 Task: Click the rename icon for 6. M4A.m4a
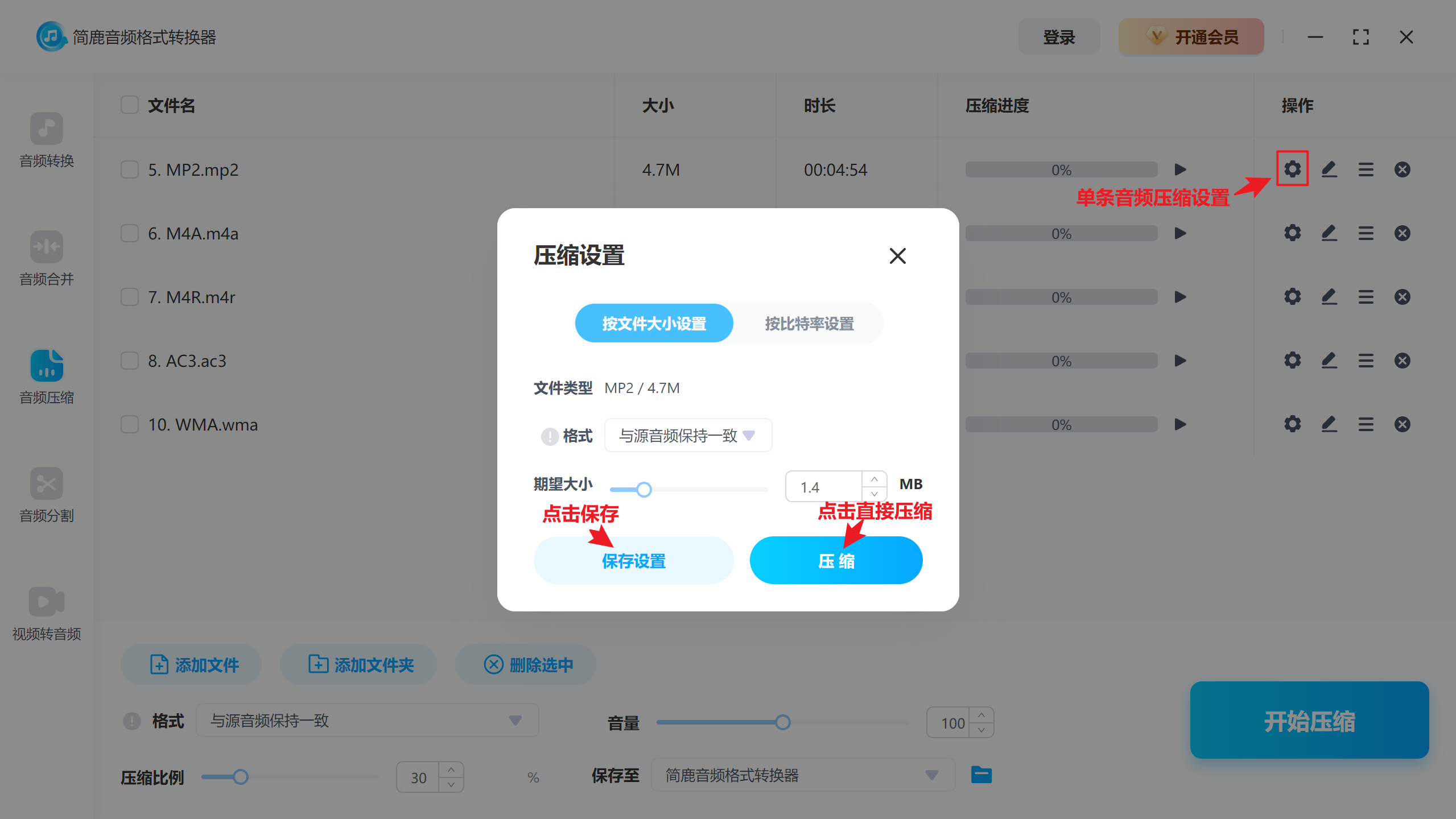pos(1329,233)
